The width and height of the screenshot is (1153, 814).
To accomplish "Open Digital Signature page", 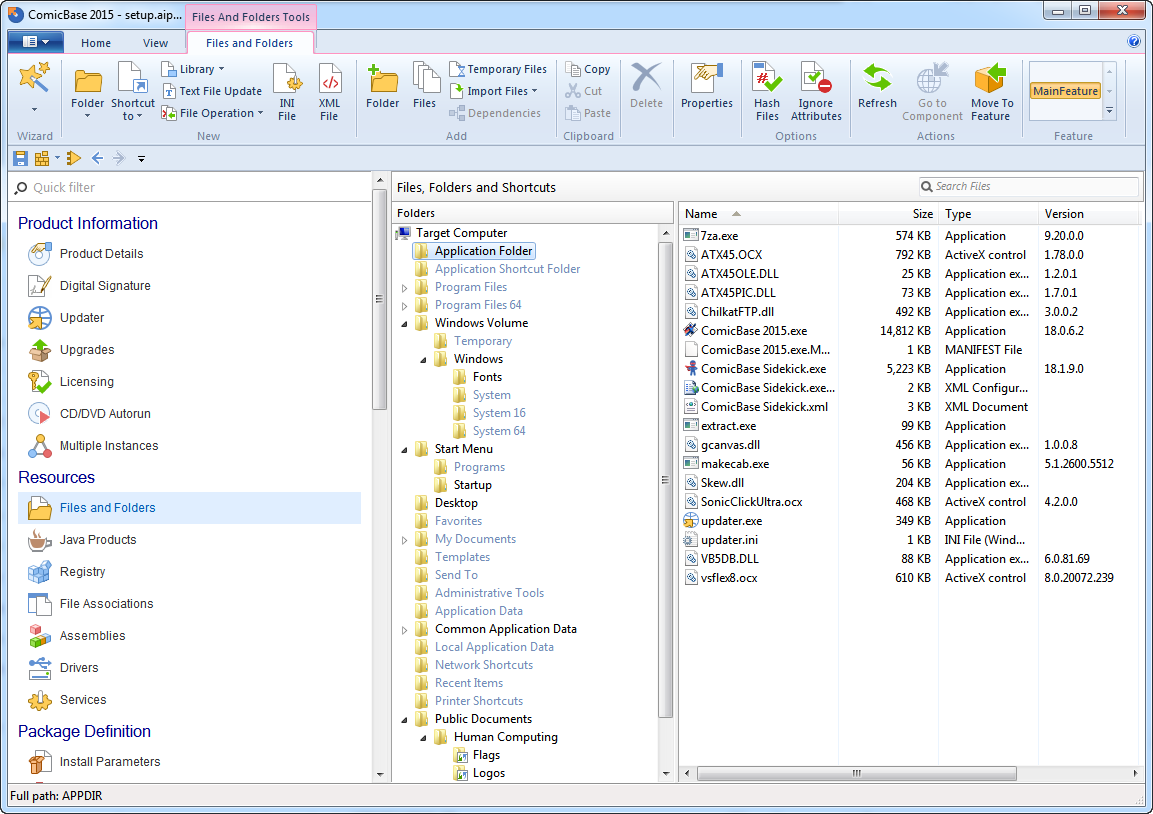I will [89, 285].
